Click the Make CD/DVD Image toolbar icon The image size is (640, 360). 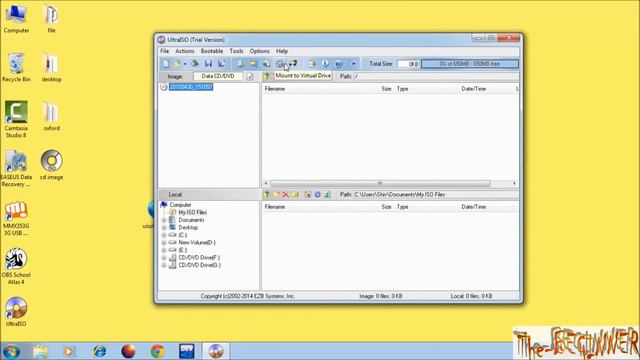point(240,64)
